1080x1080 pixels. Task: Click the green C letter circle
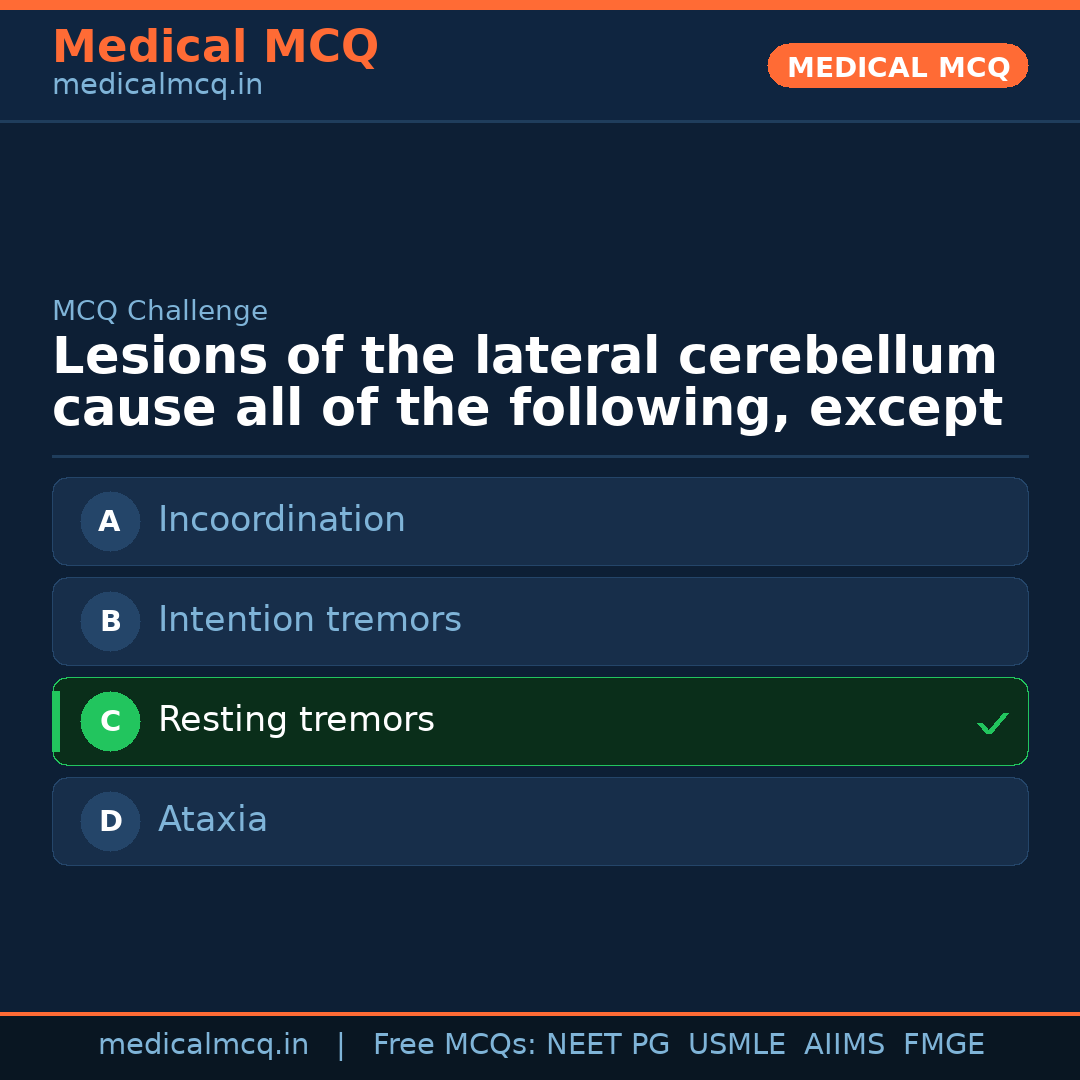tap(110, 721)
